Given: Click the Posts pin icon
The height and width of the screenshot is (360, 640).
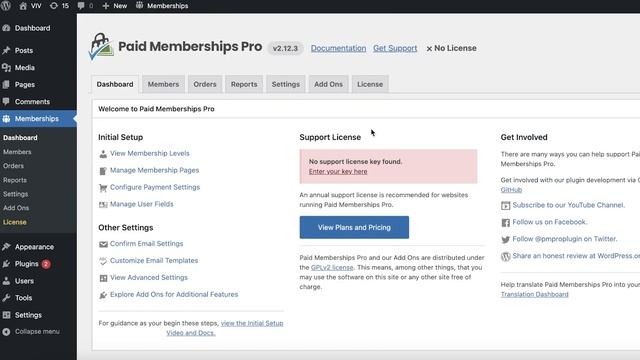Looking at the screenshot, I should [6, 51].
